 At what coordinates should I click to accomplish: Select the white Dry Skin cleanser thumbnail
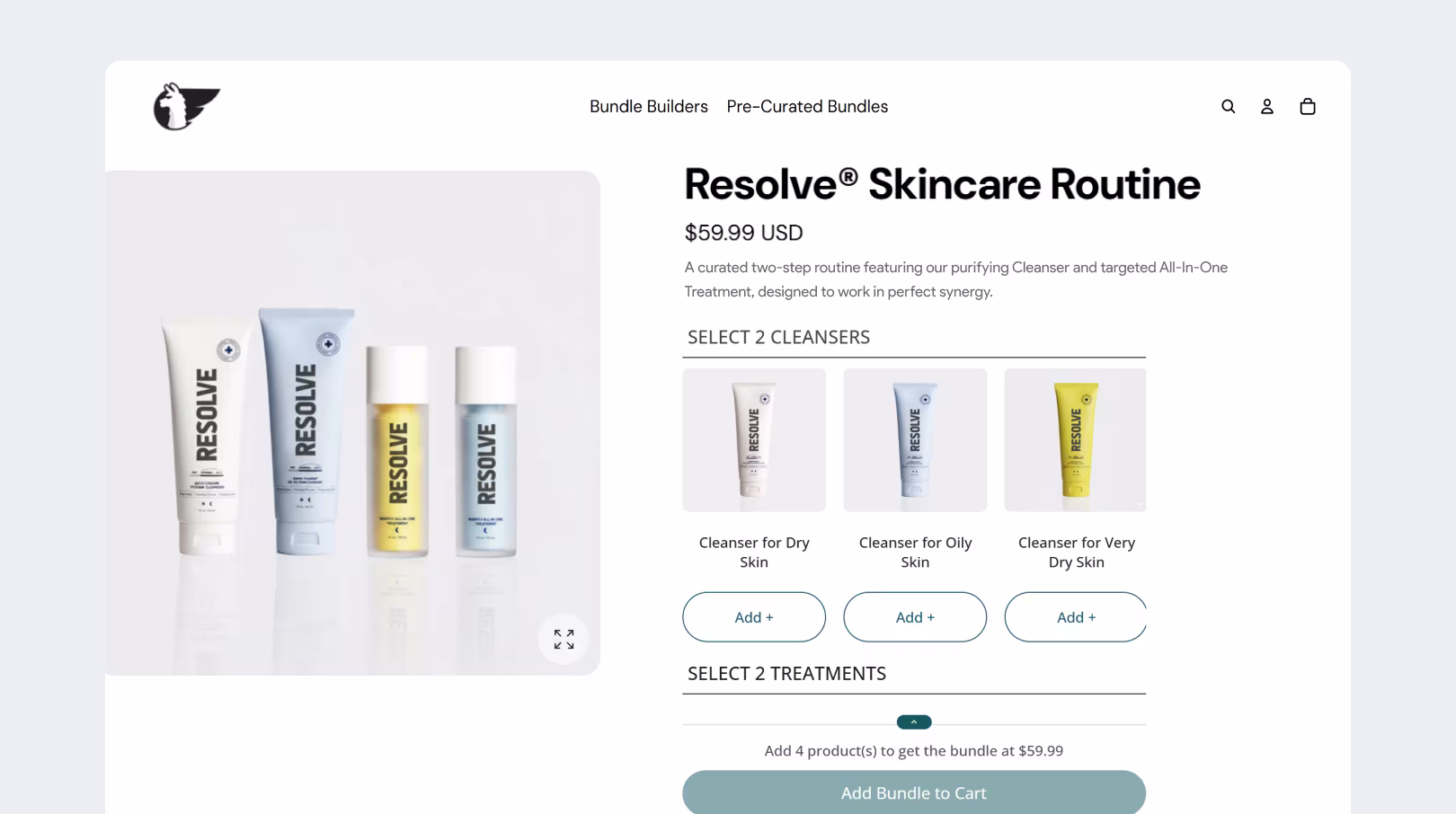tap(754, 440)
